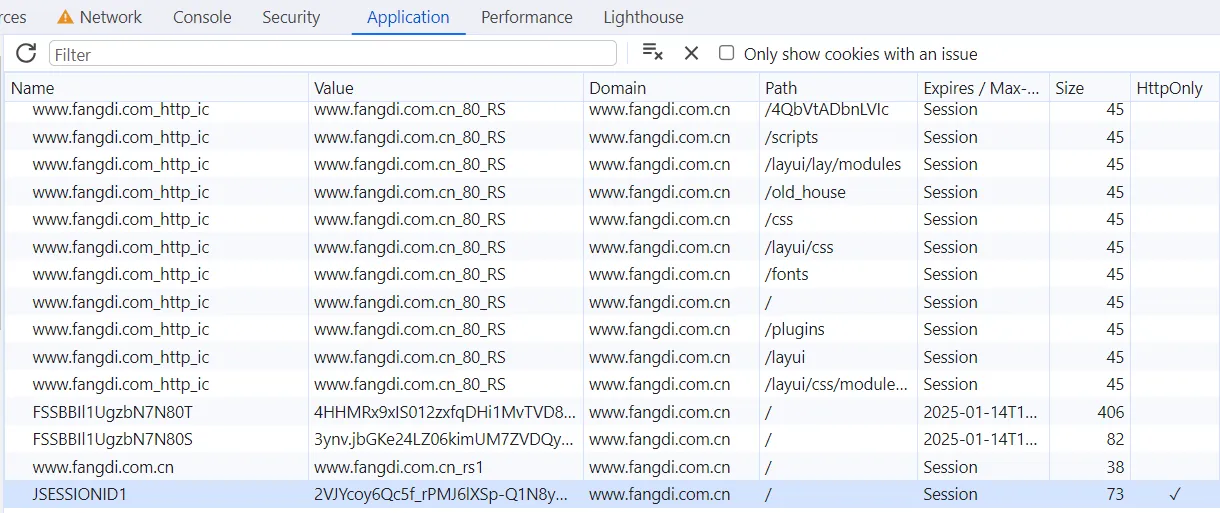Clear all cookies with filter icon

[x=652, y=53]
